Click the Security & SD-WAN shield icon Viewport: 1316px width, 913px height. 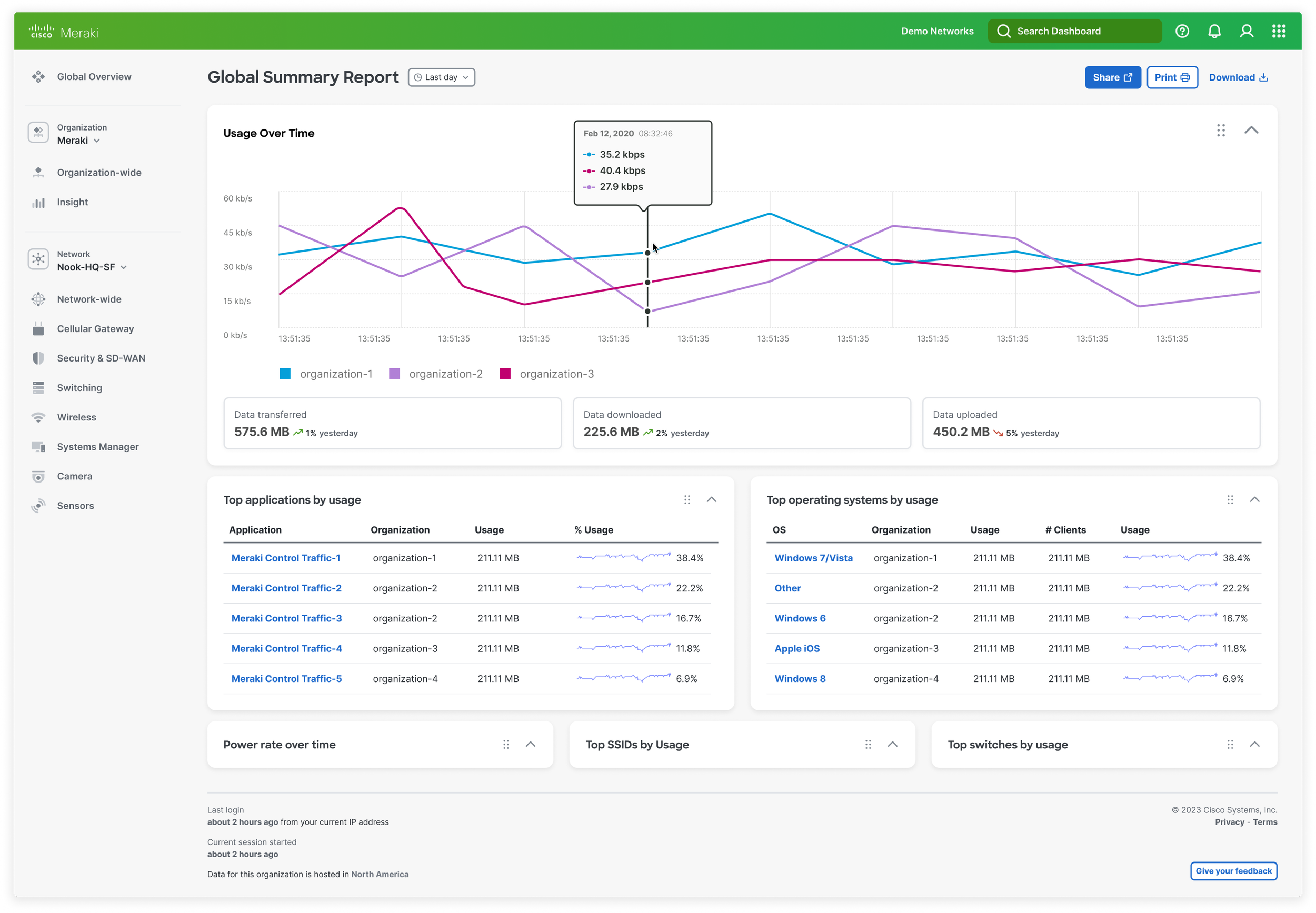coord(38,358)
